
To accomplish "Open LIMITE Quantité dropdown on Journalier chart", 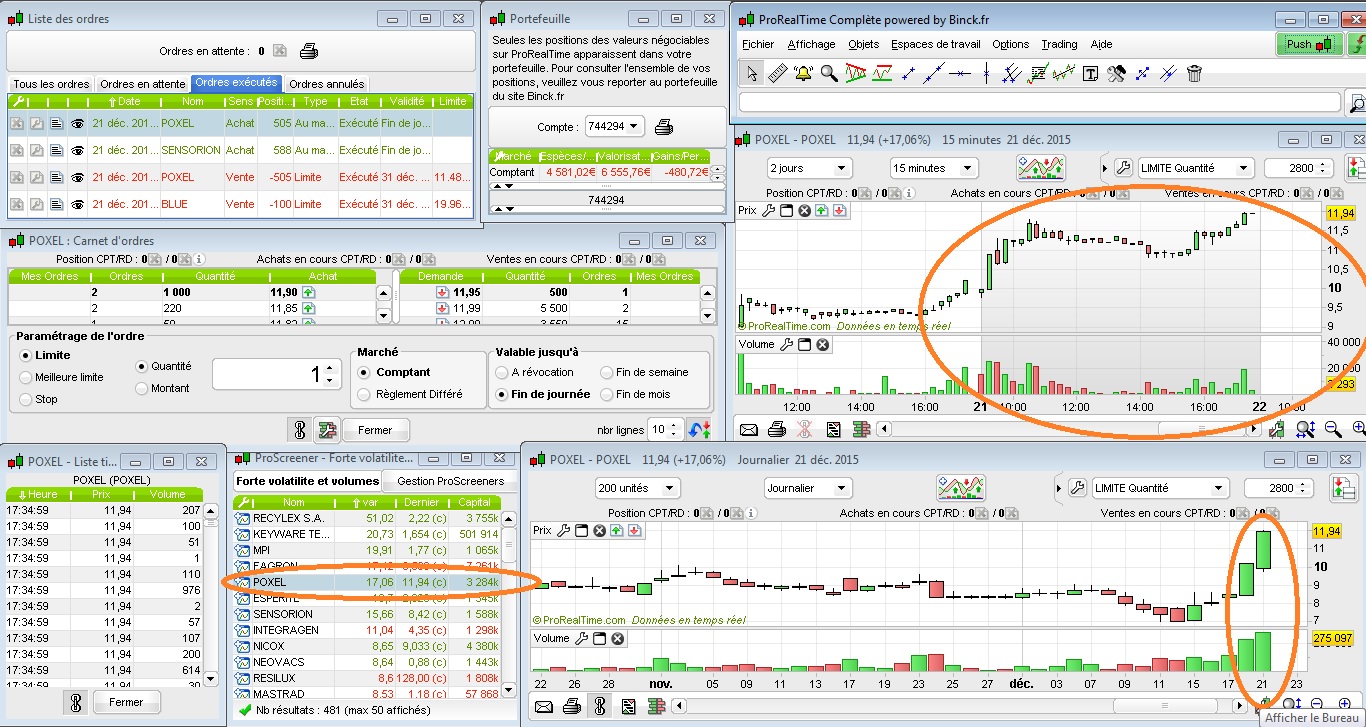I will (1159, 488).
